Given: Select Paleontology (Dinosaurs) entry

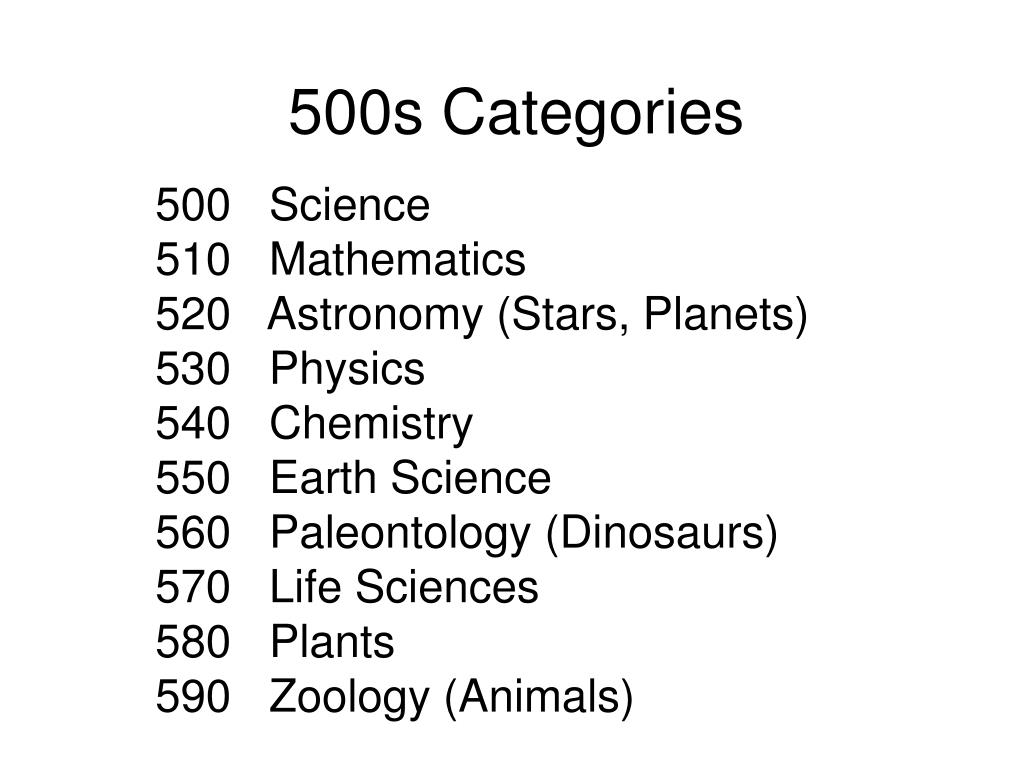Looking at the screenshot, I should coord(524,534).
